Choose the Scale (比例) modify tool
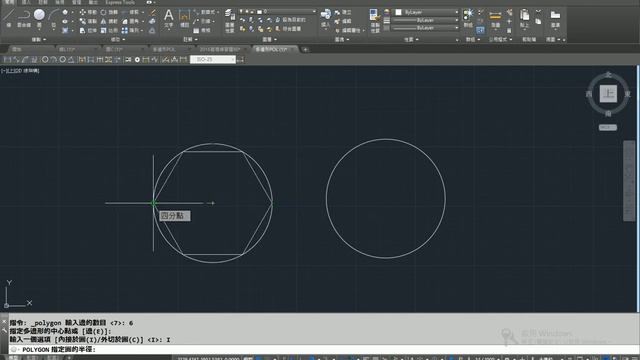This screenshot has width=640, height=360. coord(109,30)
